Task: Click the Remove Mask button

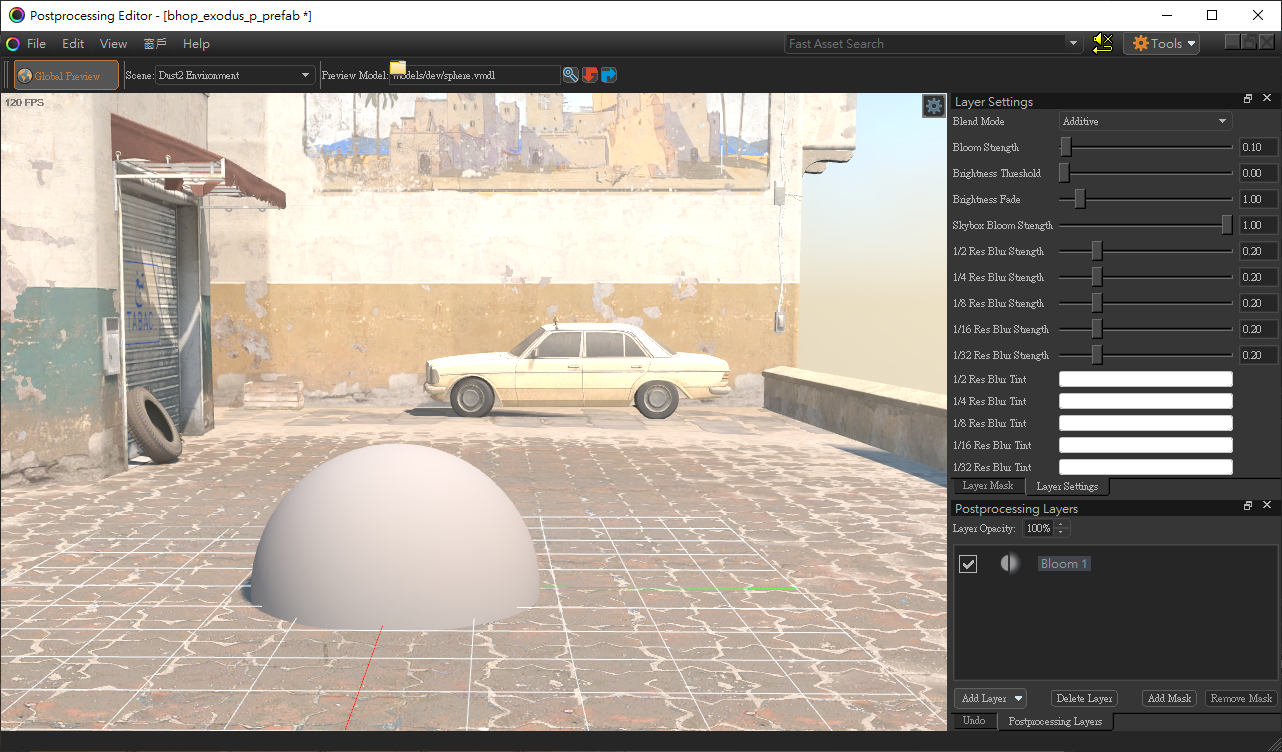Action: click(1241, 698)
